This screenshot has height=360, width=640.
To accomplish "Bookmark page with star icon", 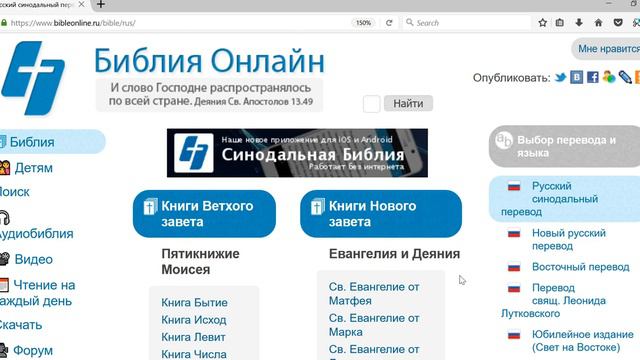I will (x=542, y=23).
